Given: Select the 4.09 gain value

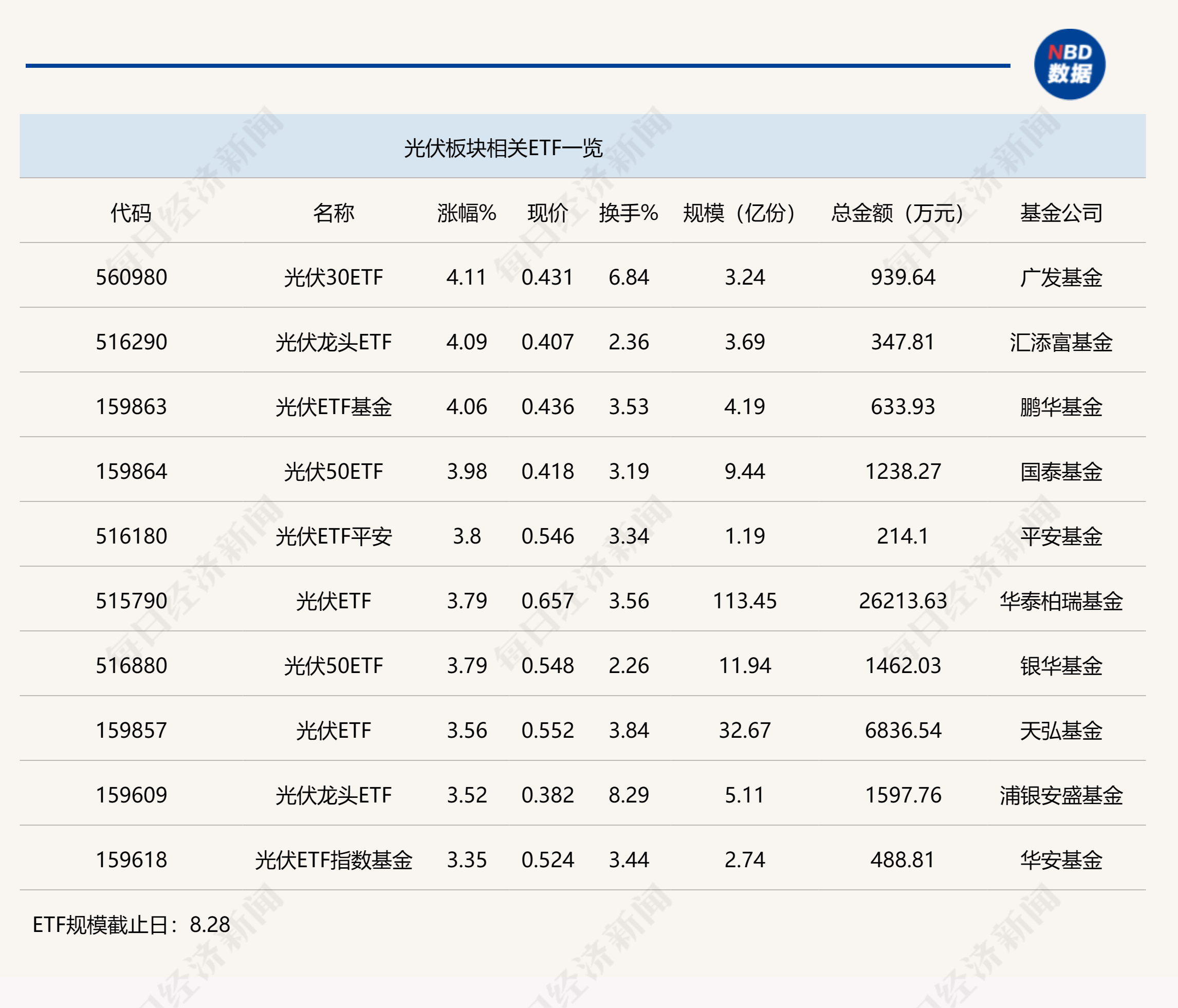Looking at the screenshot, I should coord(467,342).
